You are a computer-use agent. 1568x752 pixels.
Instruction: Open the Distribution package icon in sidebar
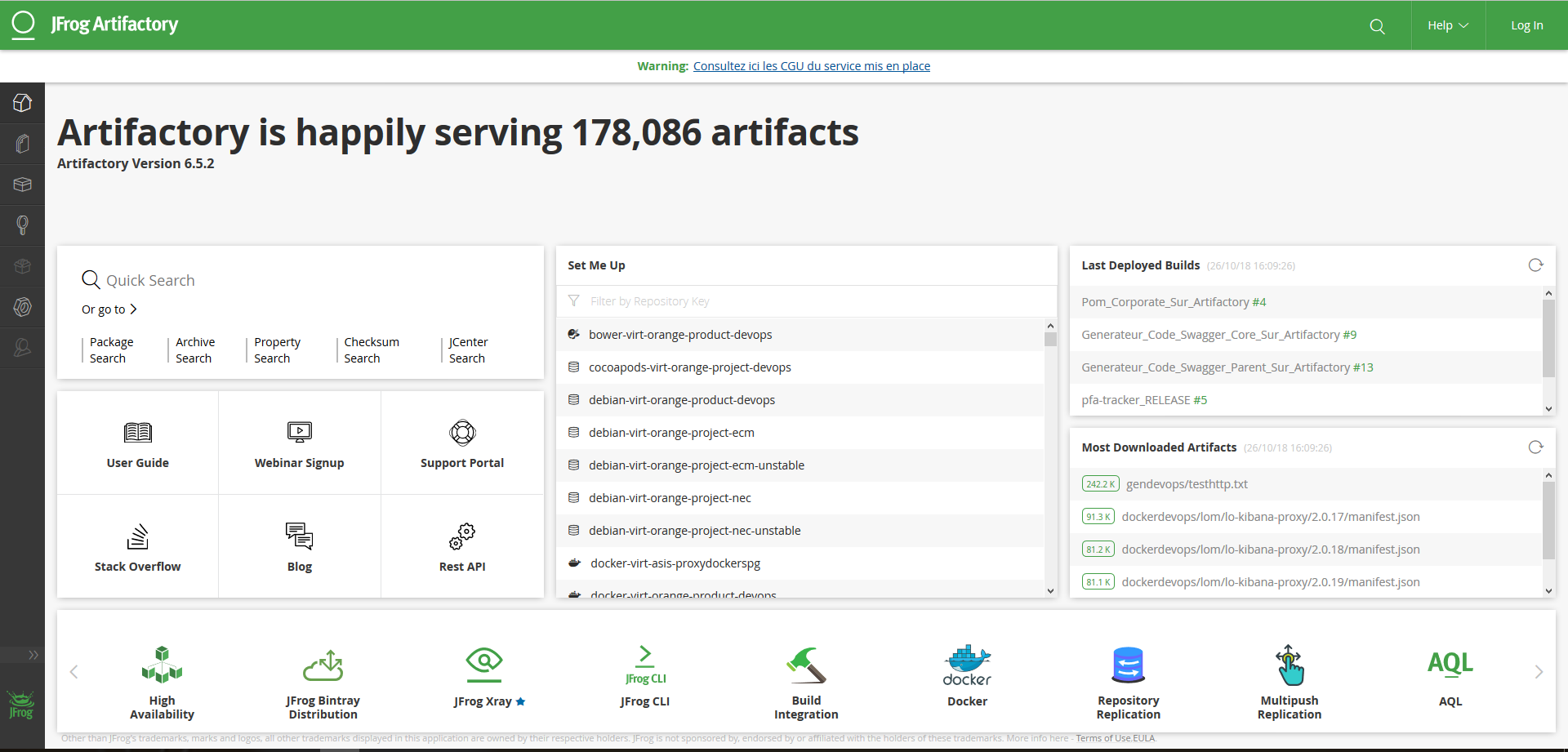(22, 266)
